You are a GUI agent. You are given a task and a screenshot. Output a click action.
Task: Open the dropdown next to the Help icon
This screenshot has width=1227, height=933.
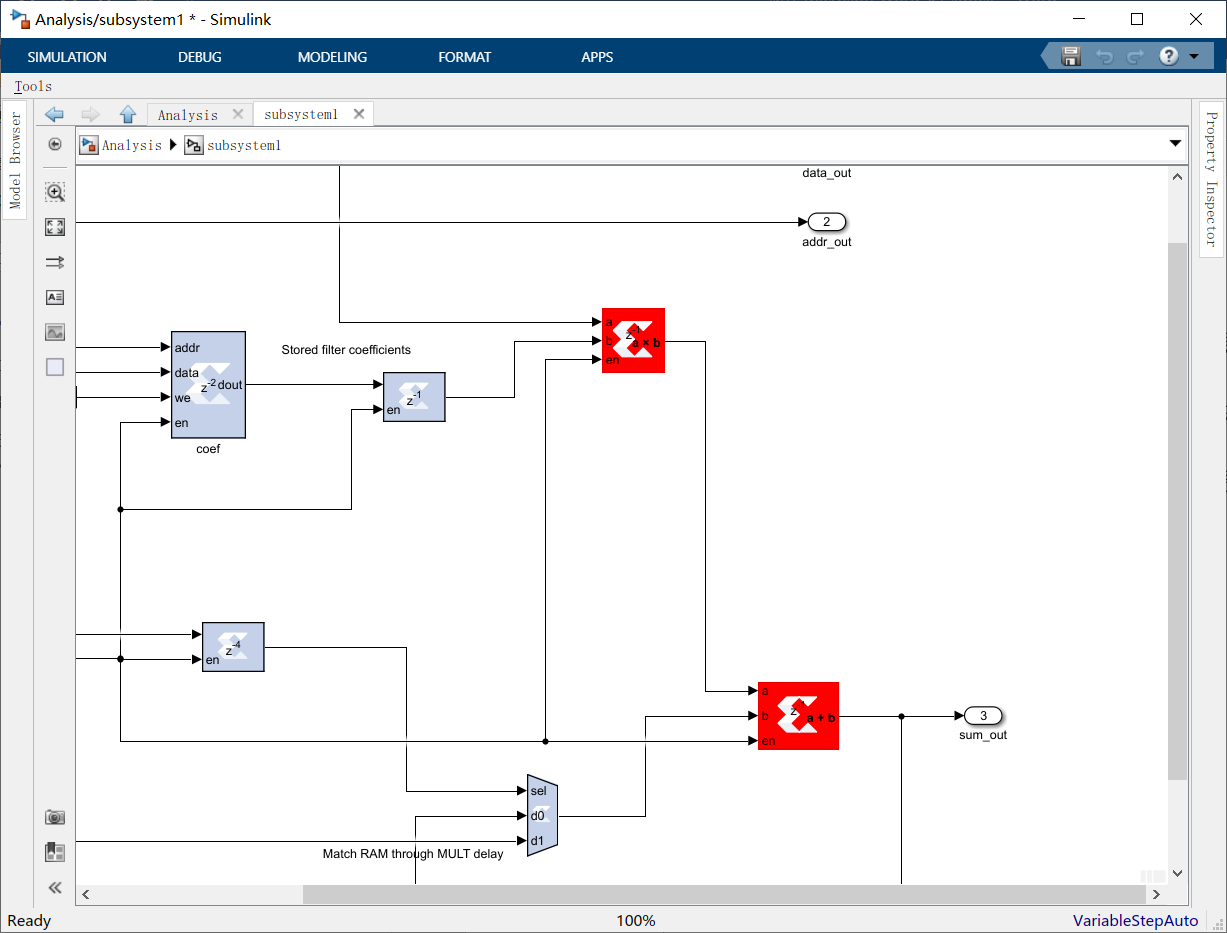coord(1194,56)
